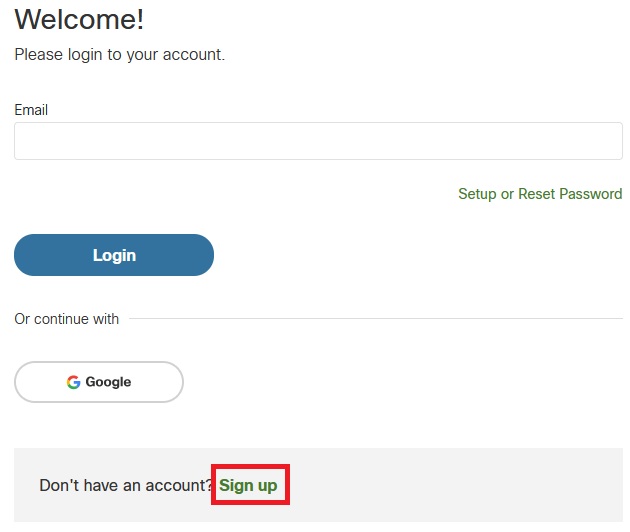The height and width of the screenshot is (532, 630).
Task: Place the cursor in the empty Email textbox
Action: [x=318, y=141]
